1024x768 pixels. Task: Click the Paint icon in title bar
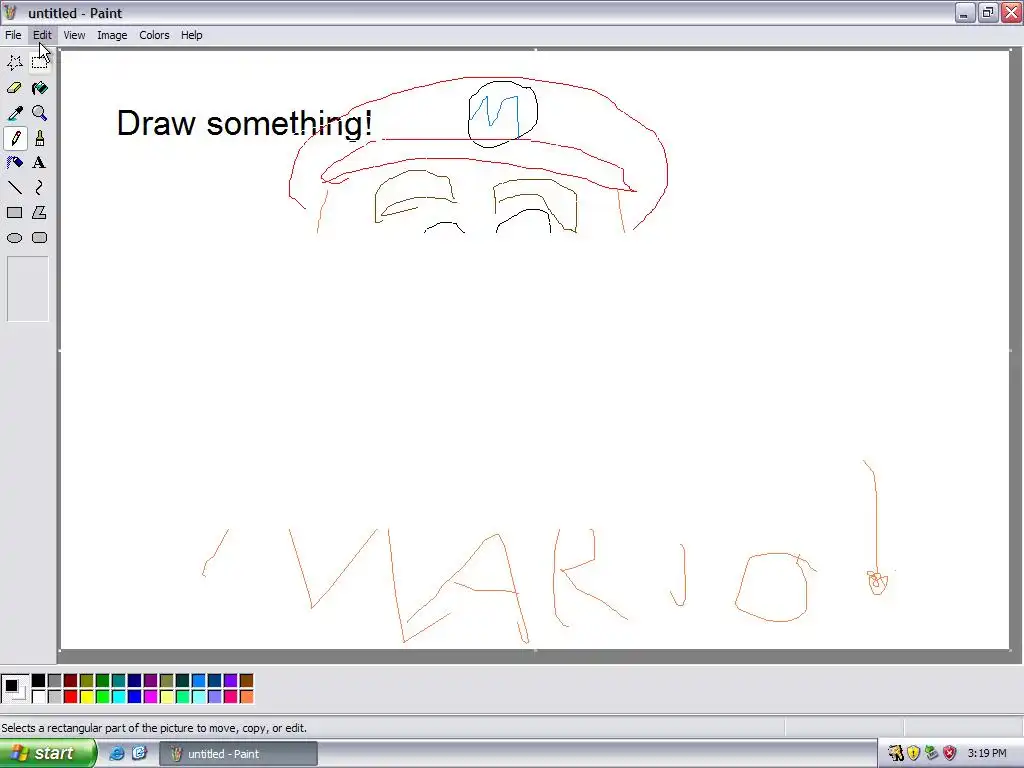[x=10, y=12]
